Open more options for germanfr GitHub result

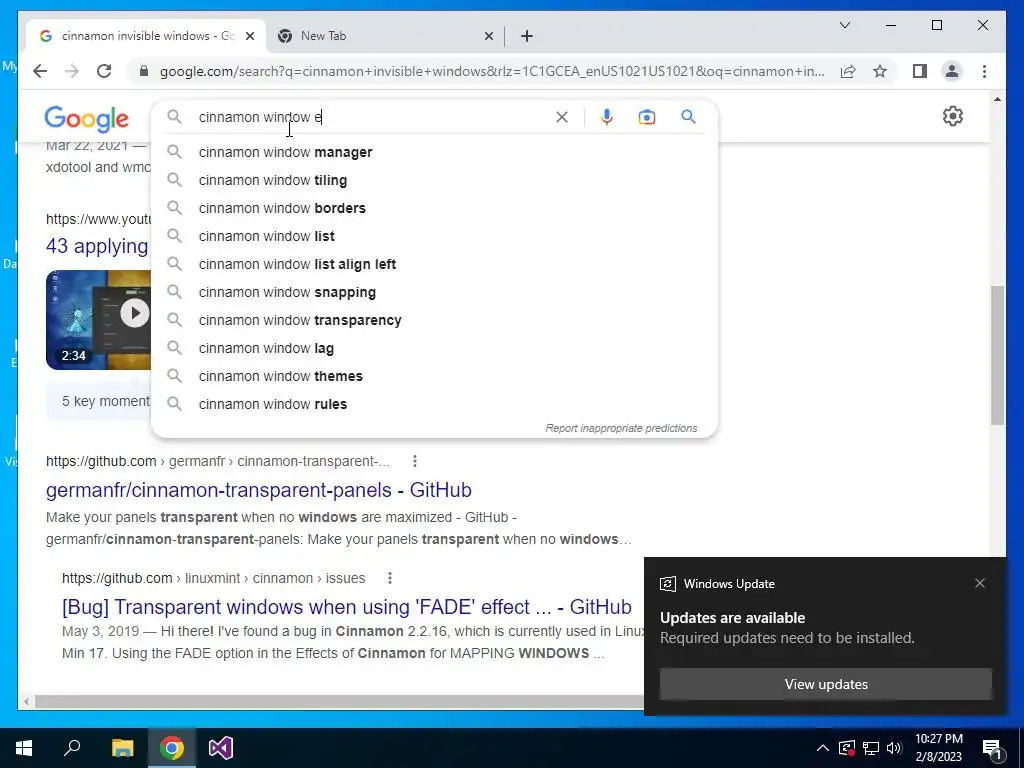[415, 461]
